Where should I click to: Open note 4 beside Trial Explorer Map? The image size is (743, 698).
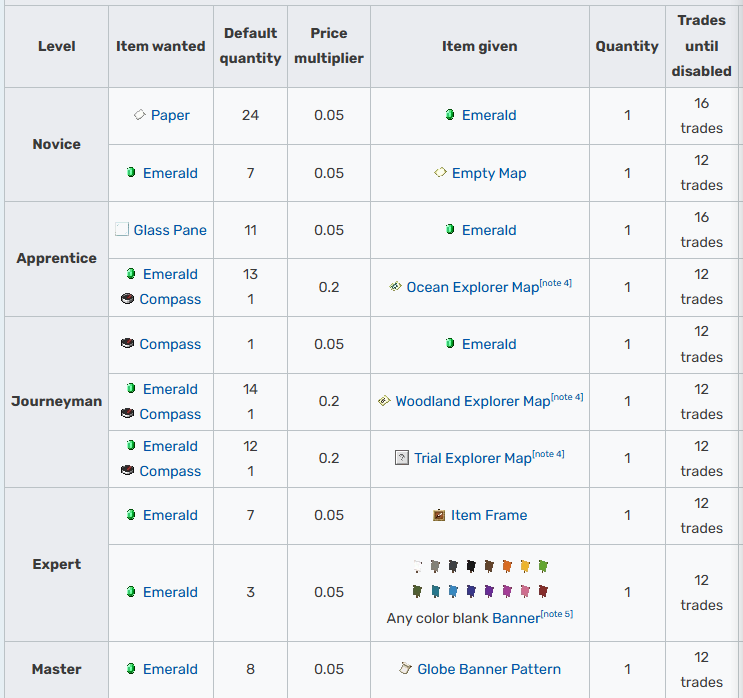click(548, 454)
